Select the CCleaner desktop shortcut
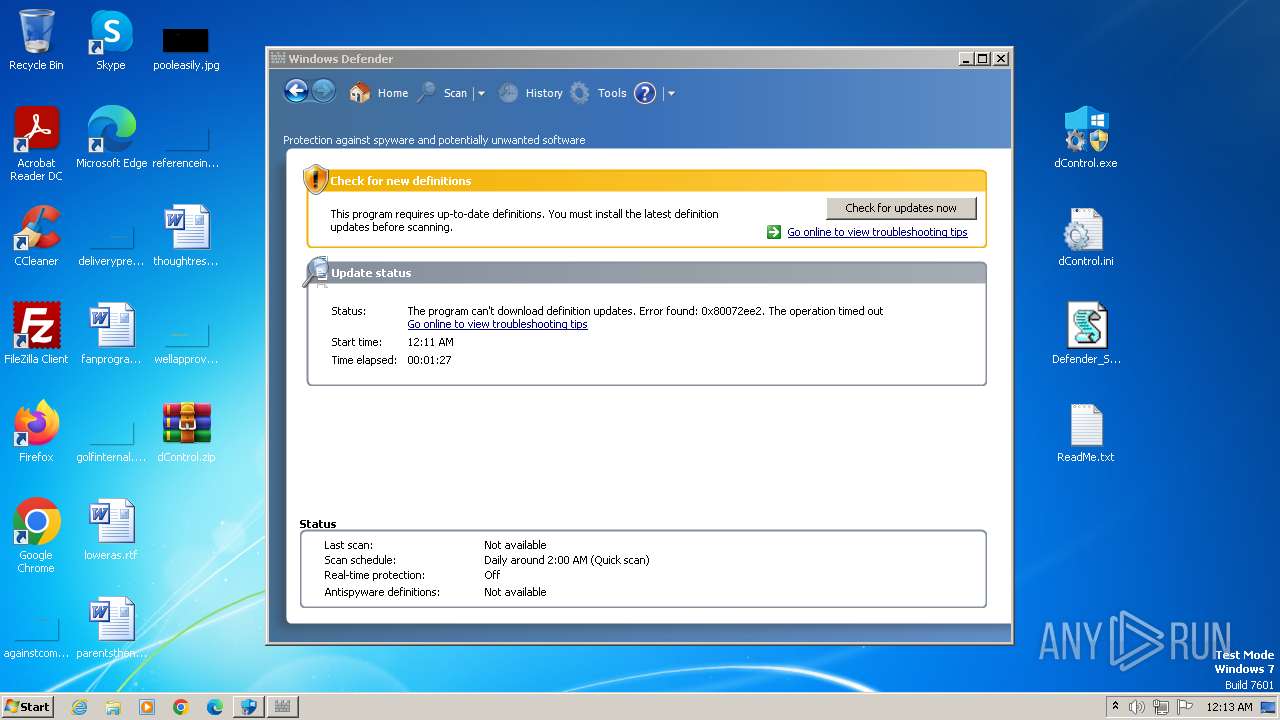 coord(36,236)
